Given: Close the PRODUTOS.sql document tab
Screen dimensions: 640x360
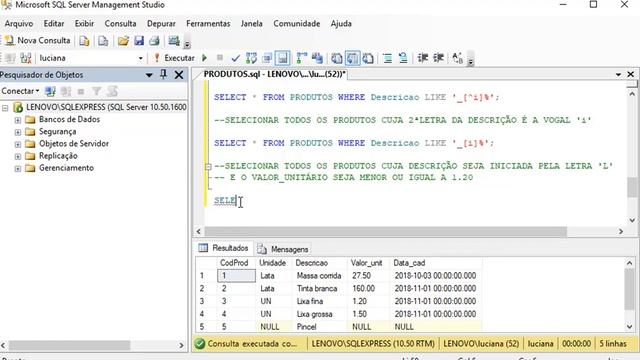Looking at the screenshot, I should (631, 74).
